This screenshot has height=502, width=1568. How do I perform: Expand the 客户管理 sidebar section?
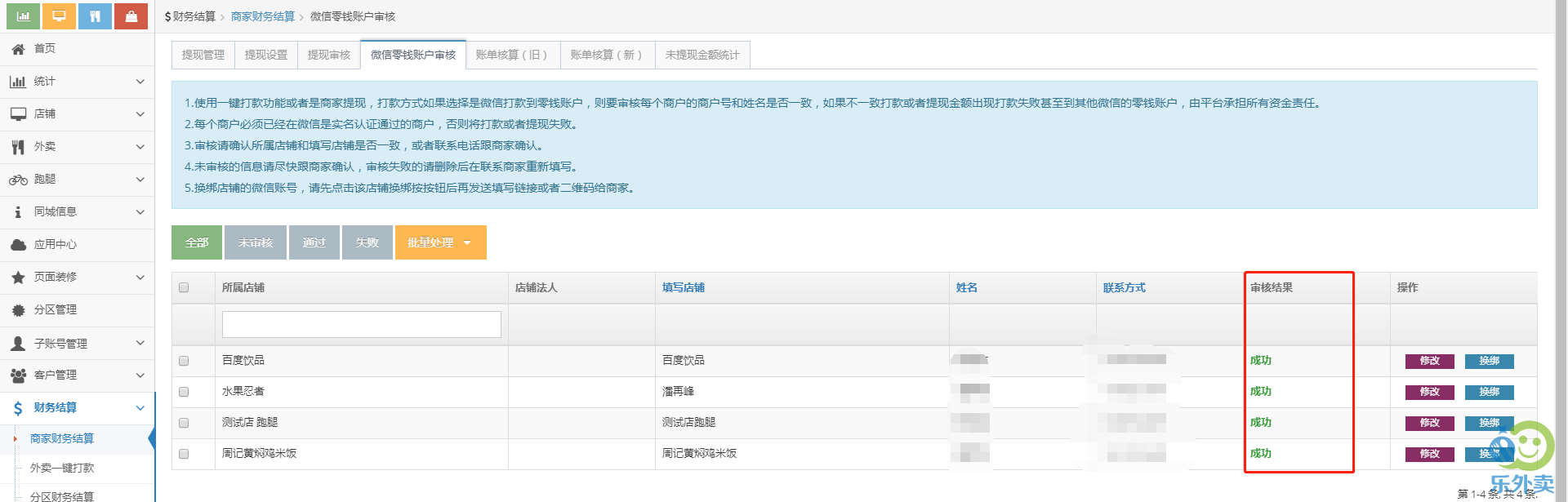coord(77,375)
